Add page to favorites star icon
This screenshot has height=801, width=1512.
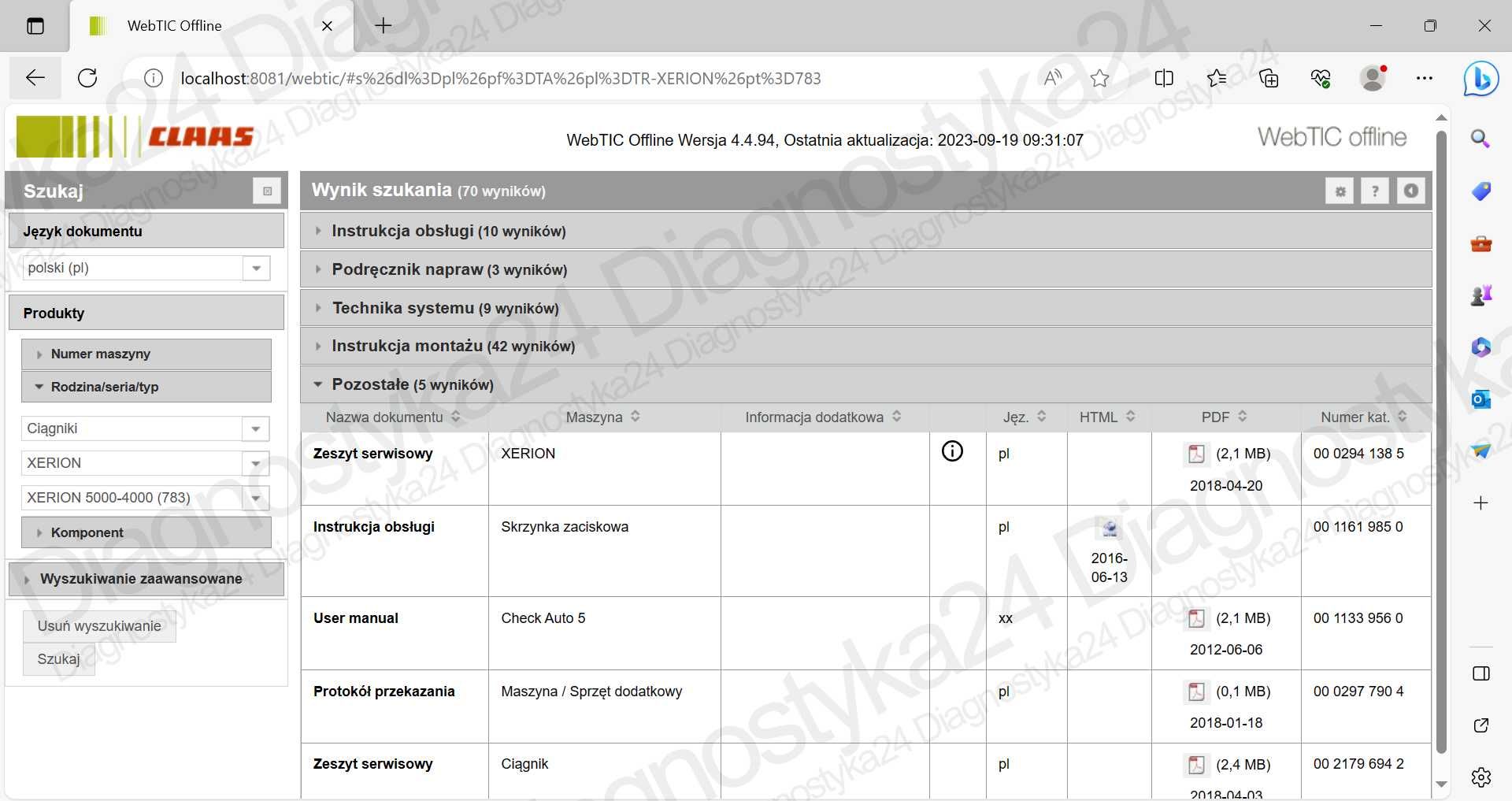click(x=1099, y=78)
